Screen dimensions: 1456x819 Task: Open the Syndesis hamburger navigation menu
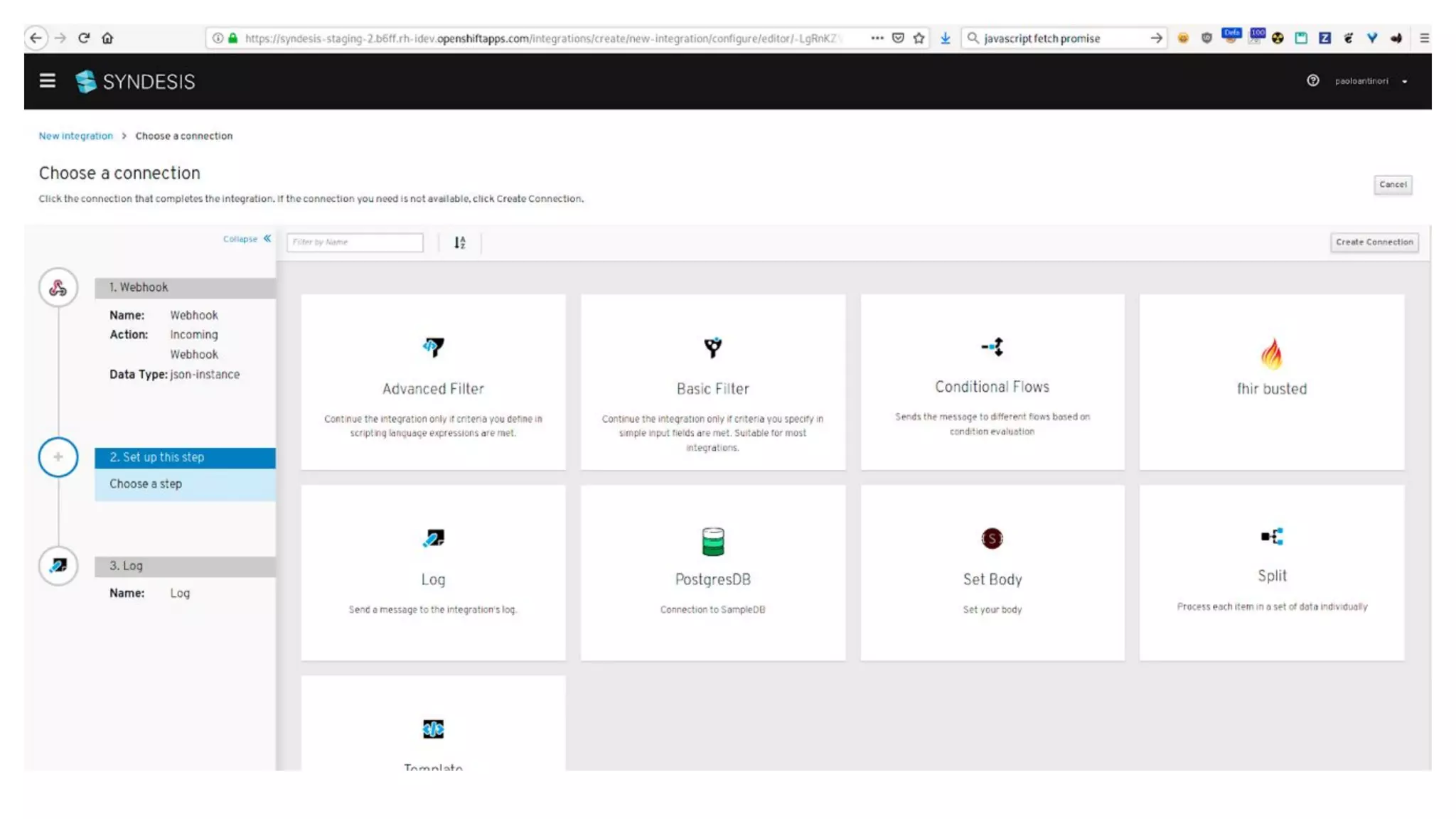pyautogui.click(x=48, y=81)
